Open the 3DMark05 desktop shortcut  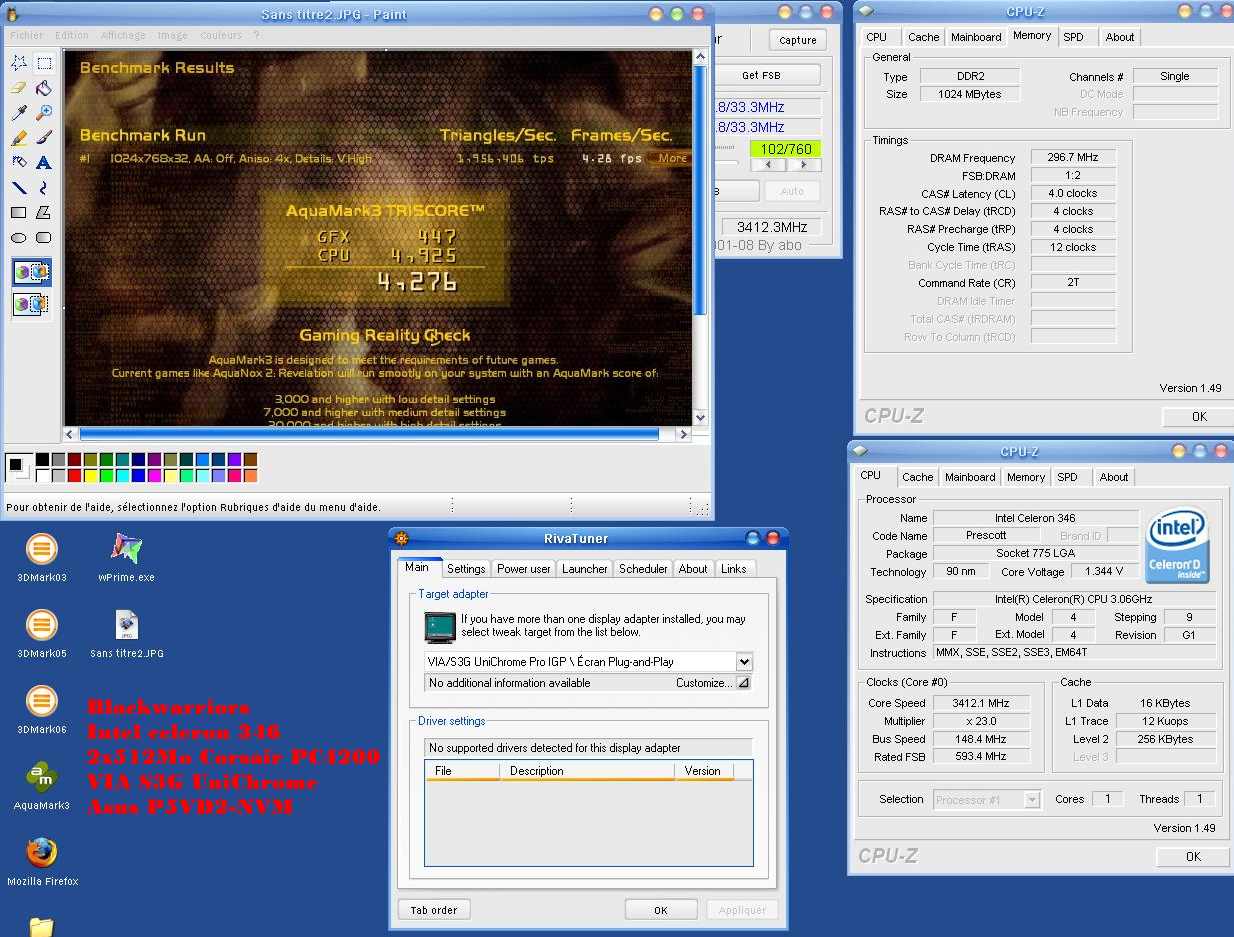coord(41,633)
